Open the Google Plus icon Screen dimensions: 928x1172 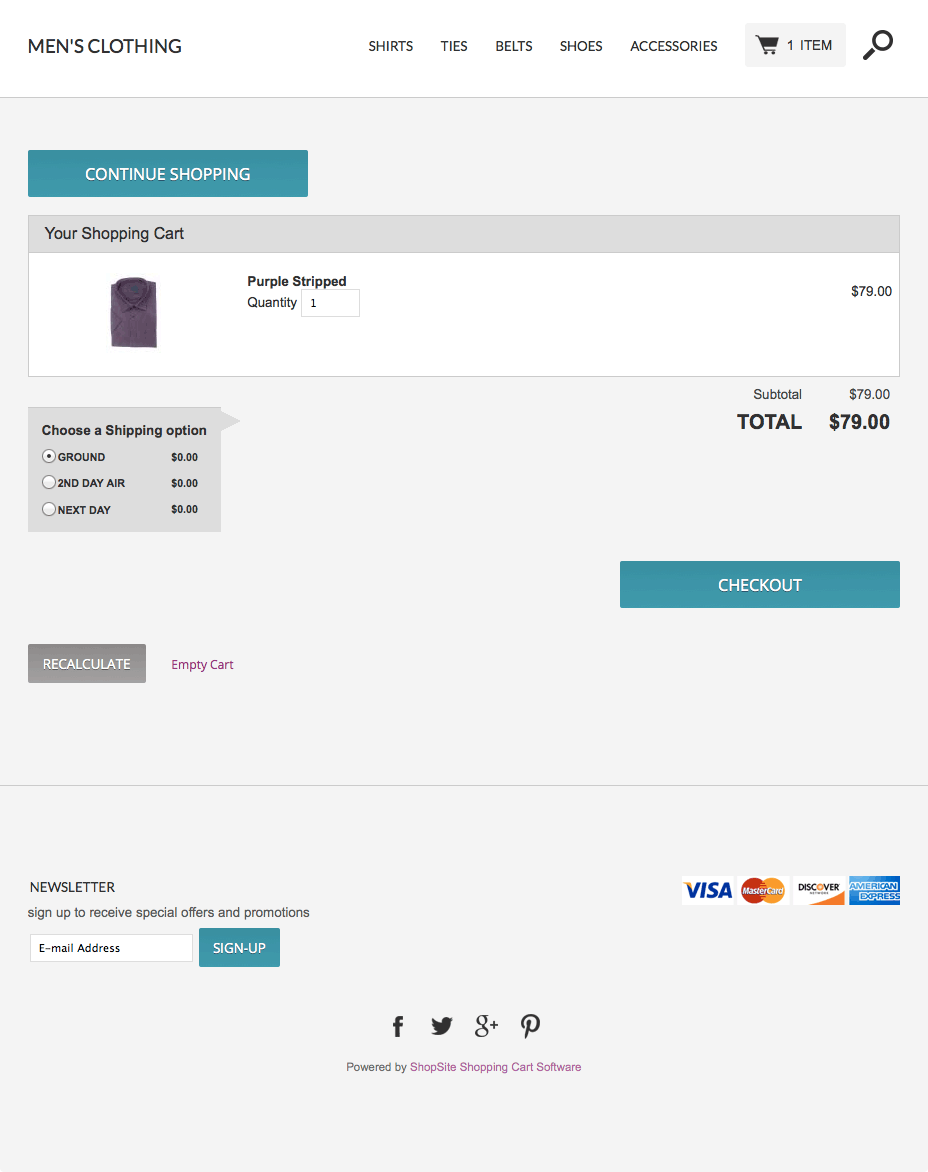tap(486, 1025)
